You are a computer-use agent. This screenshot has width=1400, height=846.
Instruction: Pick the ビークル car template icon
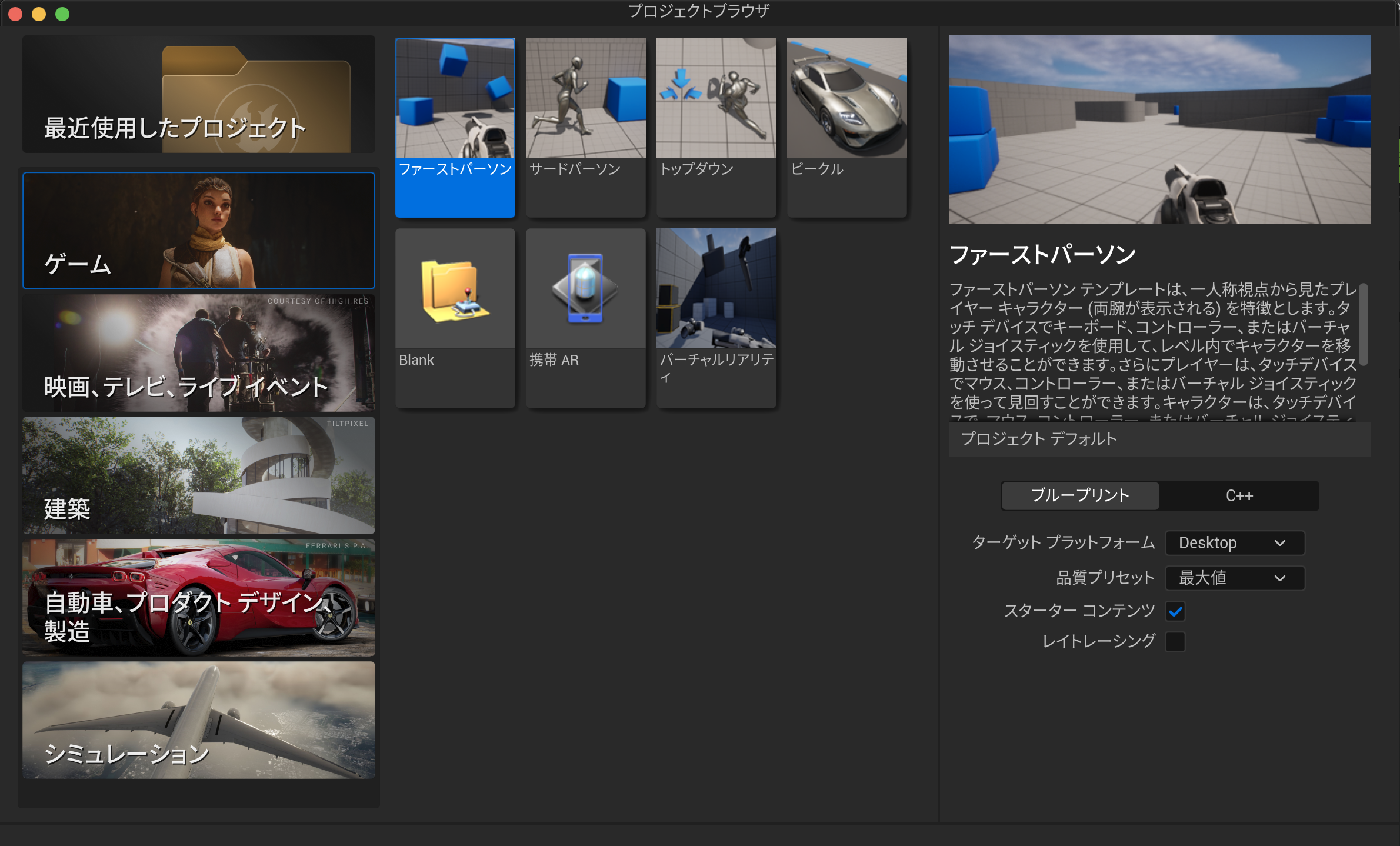846,99
